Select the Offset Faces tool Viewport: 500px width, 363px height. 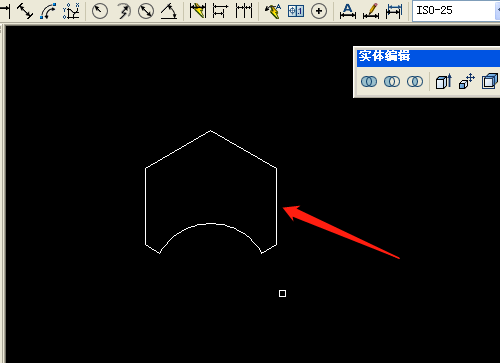click(490, 81)
